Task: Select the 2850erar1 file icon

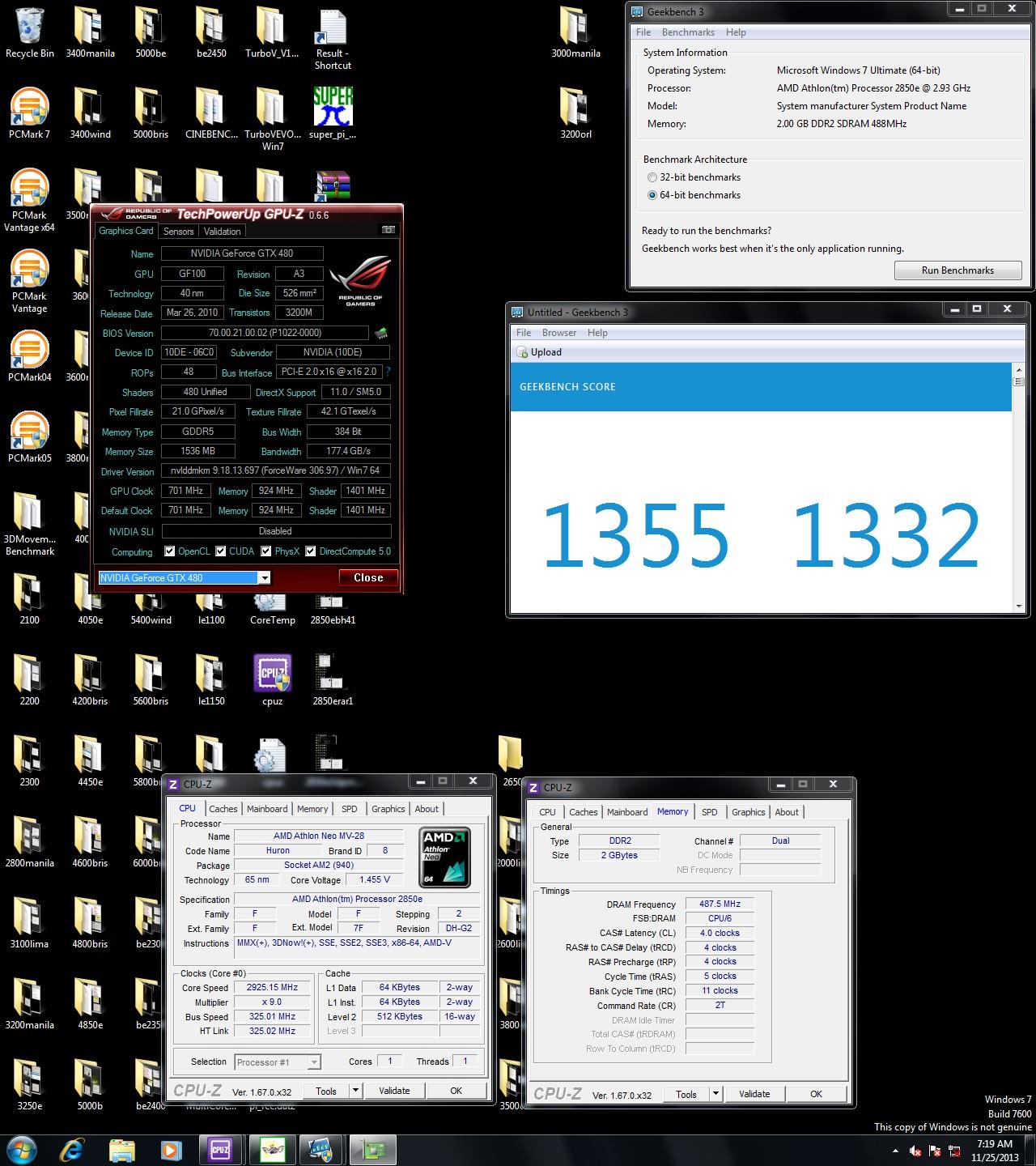Action: tap(333, 681)
